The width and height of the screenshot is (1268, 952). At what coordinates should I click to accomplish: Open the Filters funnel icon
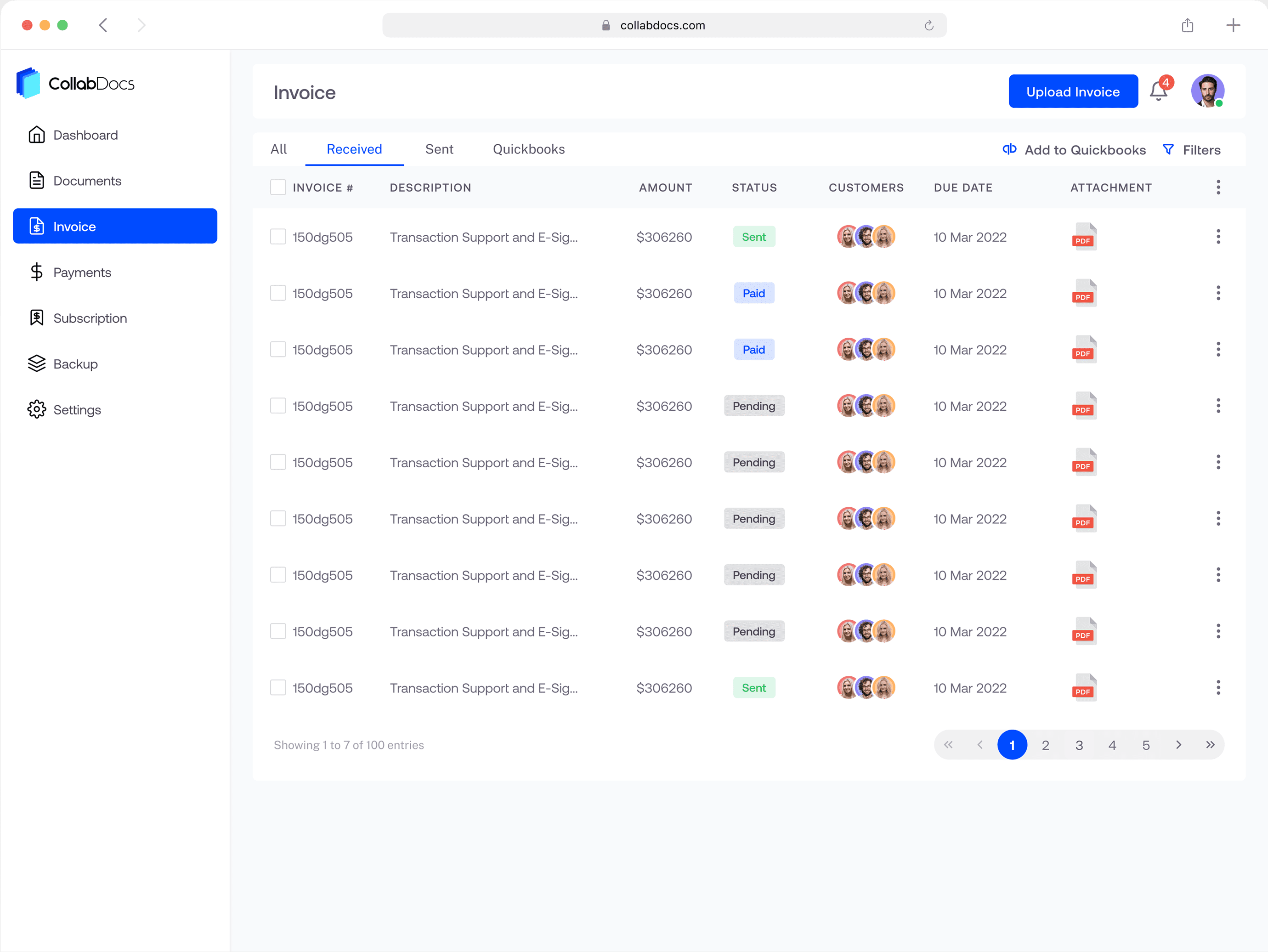[1168, 150]
